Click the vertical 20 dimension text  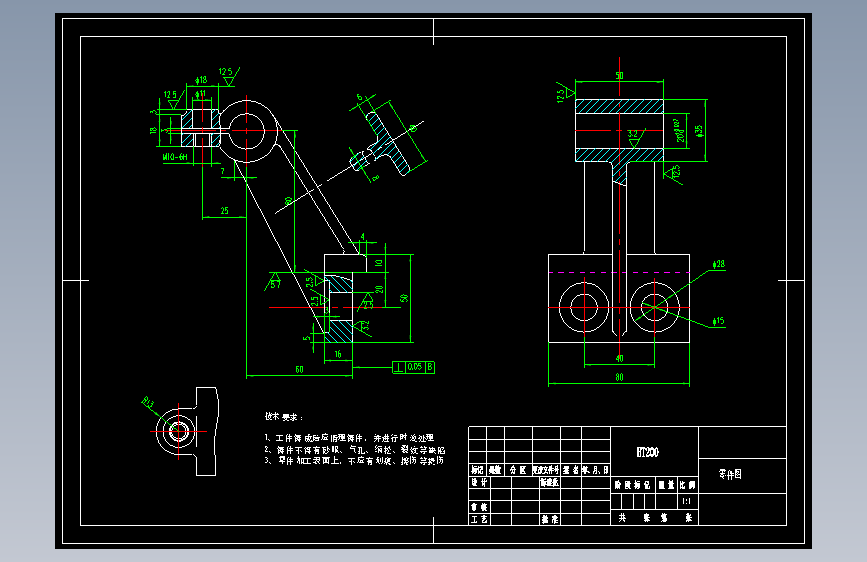coord(379,289)
